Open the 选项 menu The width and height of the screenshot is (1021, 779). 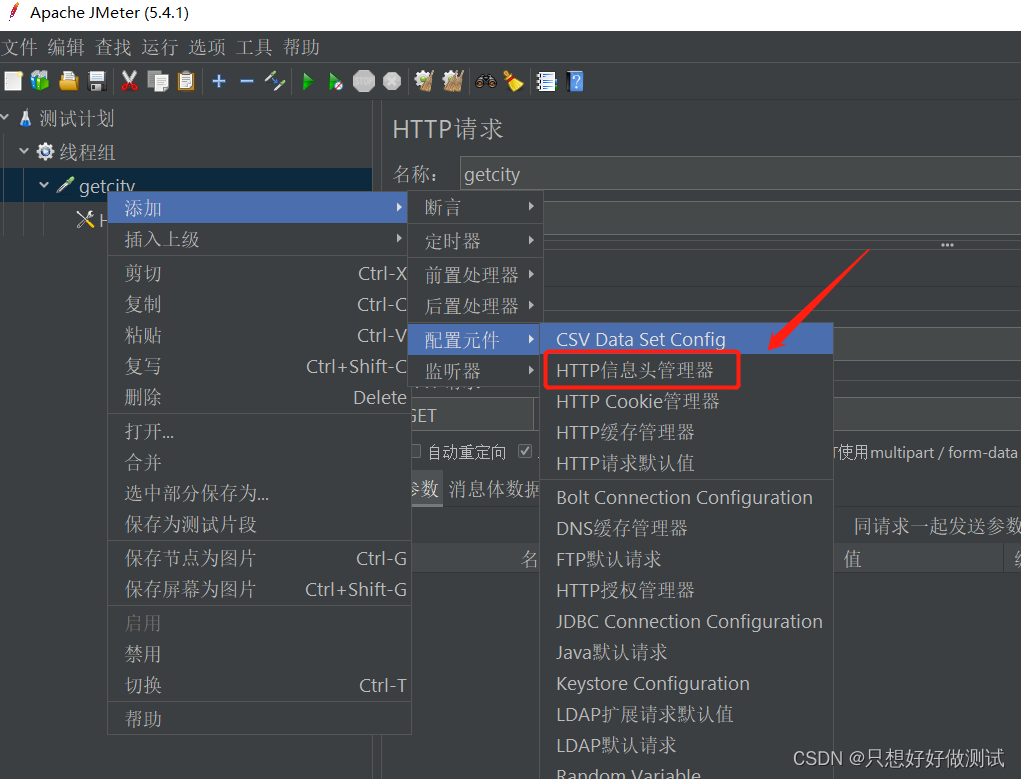pyautogui.click(x=207, y=47)
